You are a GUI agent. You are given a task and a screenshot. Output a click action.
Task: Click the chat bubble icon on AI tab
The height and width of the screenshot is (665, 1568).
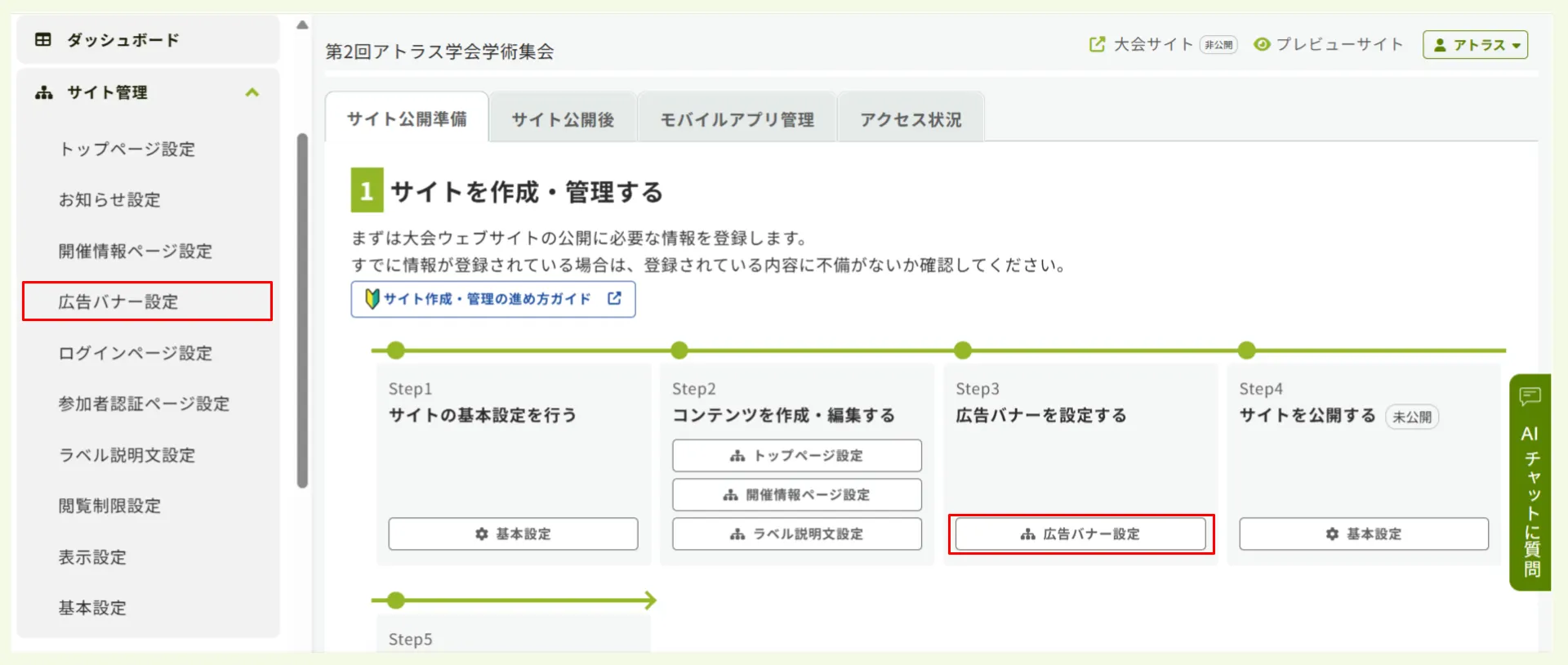click(1530, 397)
